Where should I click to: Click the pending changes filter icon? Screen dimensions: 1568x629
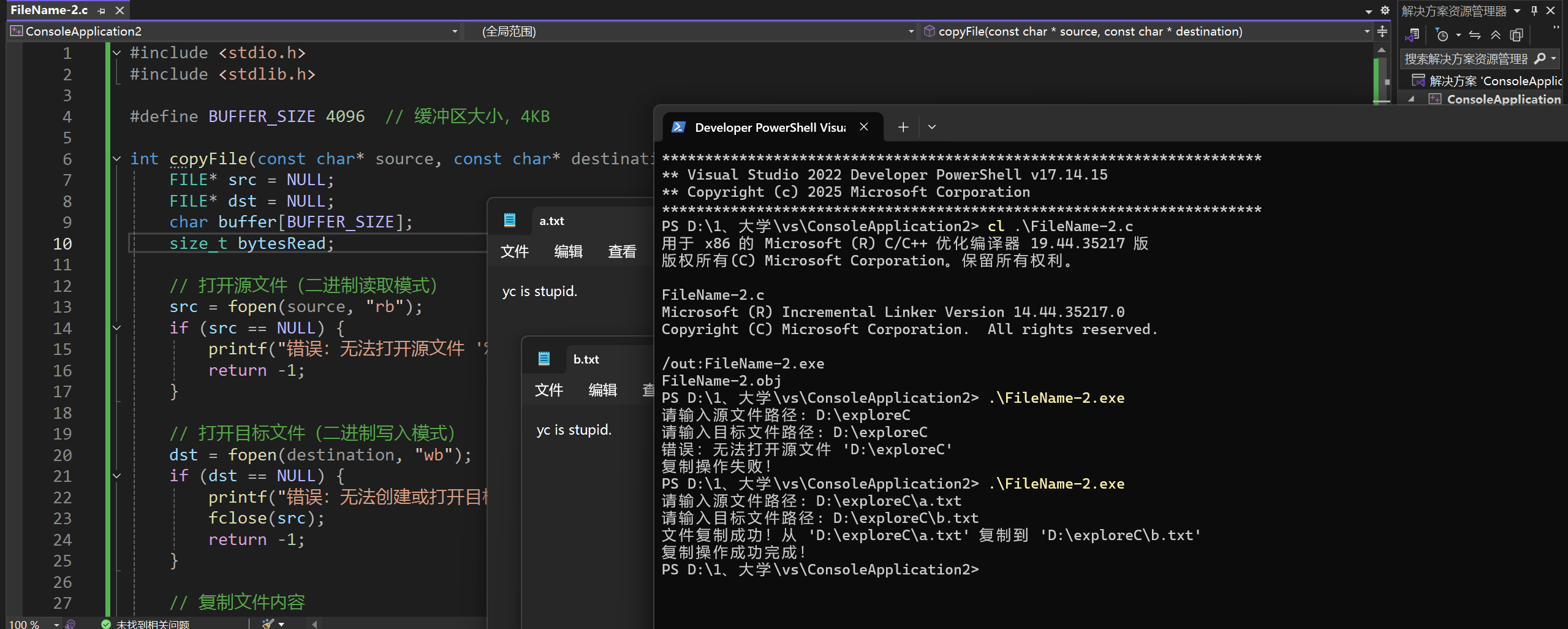point(1442,35)
